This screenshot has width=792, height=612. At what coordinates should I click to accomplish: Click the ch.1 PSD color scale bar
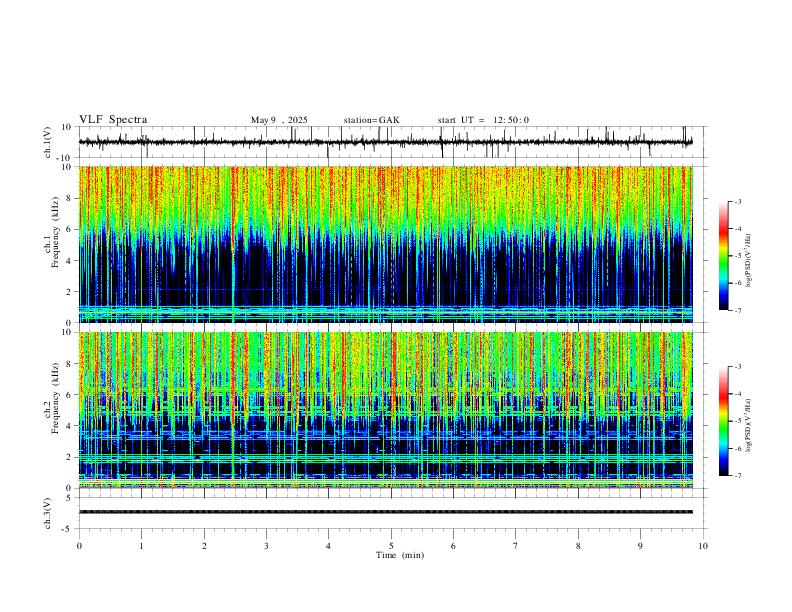[x=724, y=256]
